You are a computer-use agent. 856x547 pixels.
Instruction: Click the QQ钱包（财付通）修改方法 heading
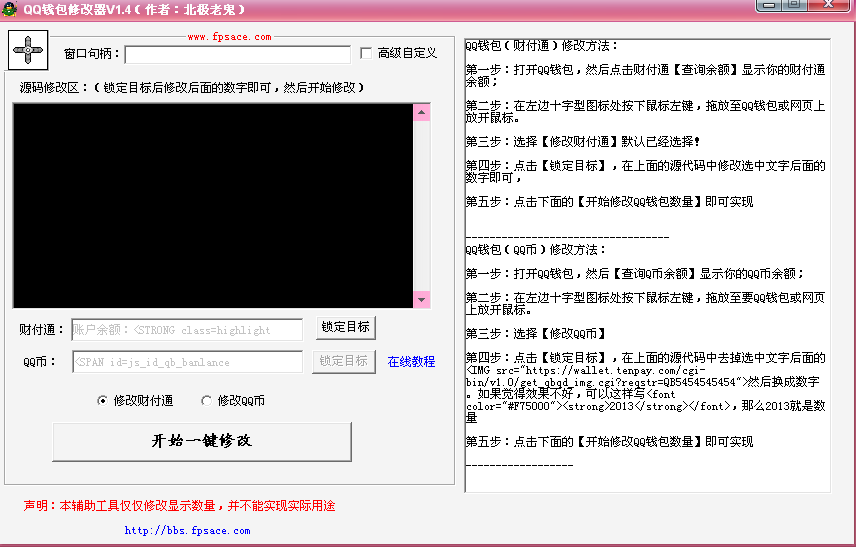[542, 46]
